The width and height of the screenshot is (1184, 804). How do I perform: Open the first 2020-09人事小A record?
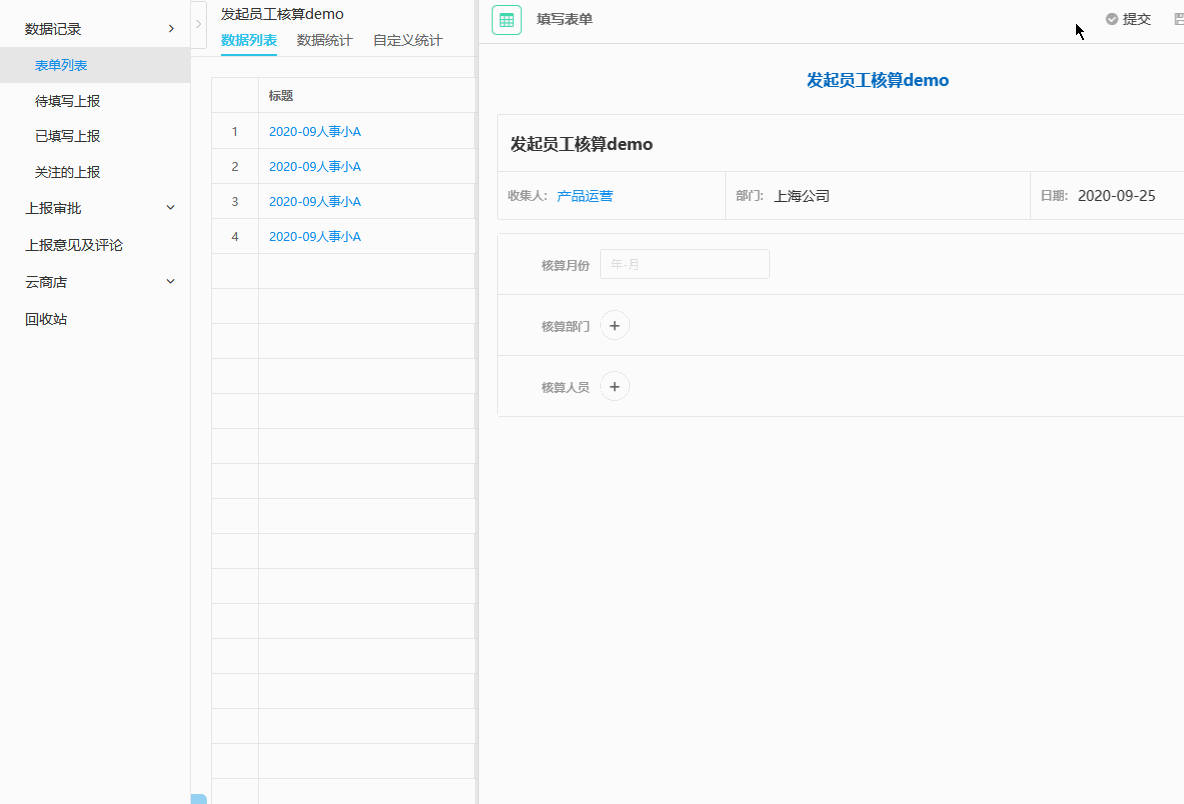(x=314, y=131)
